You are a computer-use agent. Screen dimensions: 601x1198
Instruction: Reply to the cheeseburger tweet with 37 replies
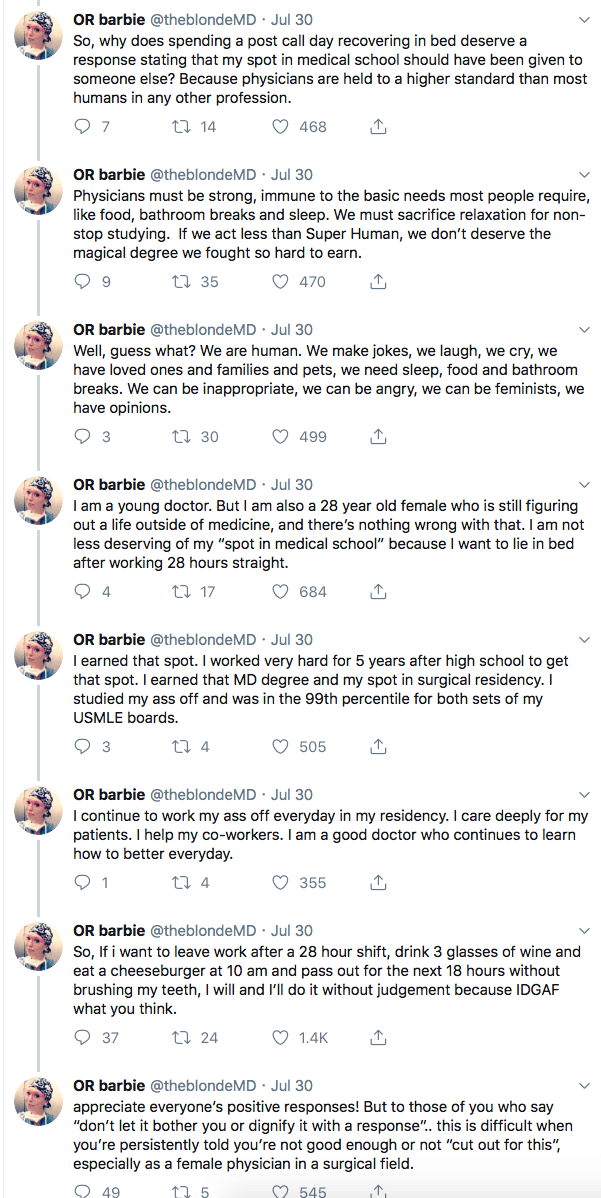tap(83, 1038)
